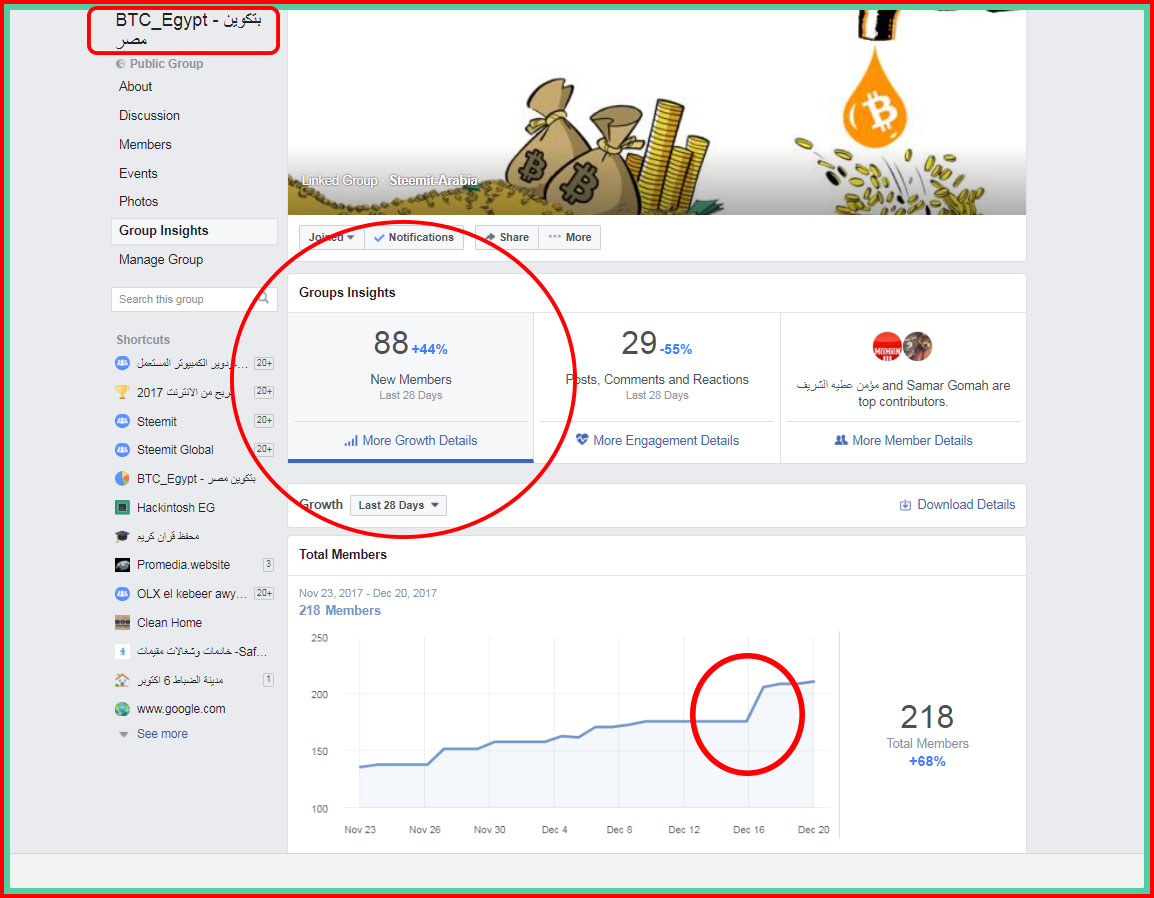Select Group Insights in the sidebar
The image size is (1154, 898).
tap(194, 231)
